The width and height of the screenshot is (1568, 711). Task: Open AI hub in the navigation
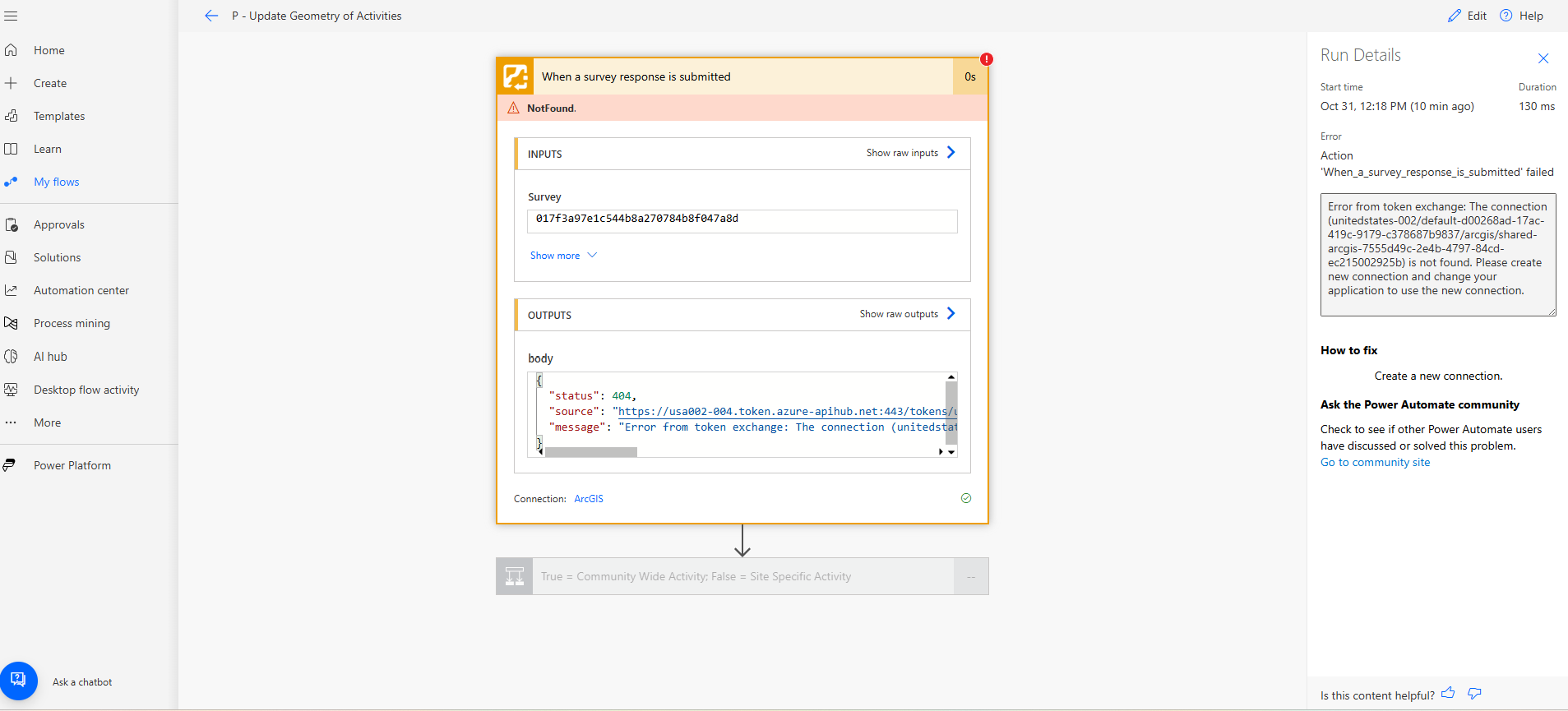[x=50, y=356]
